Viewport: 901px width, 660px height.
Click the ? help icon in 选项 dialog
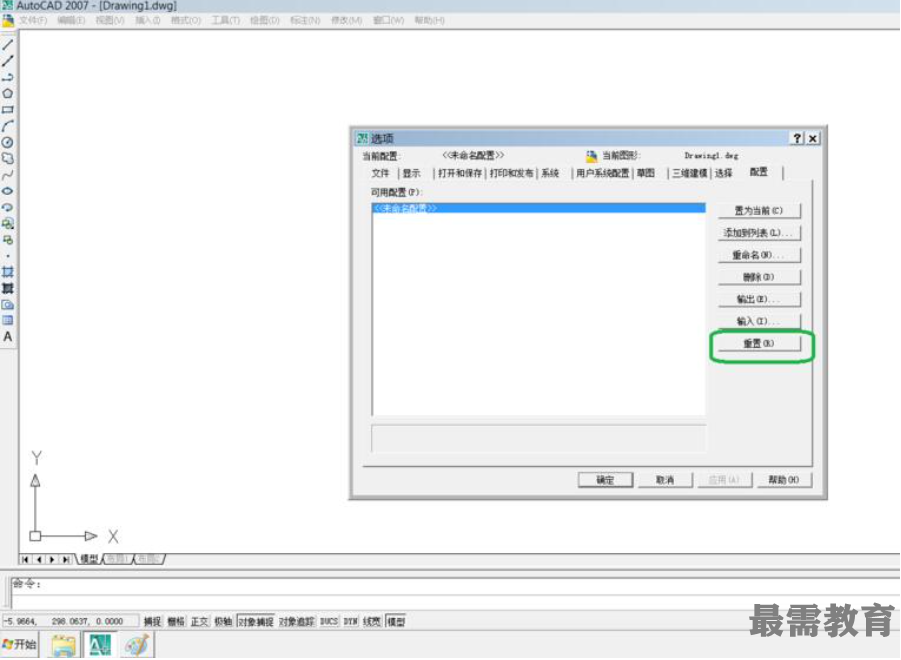796,138
